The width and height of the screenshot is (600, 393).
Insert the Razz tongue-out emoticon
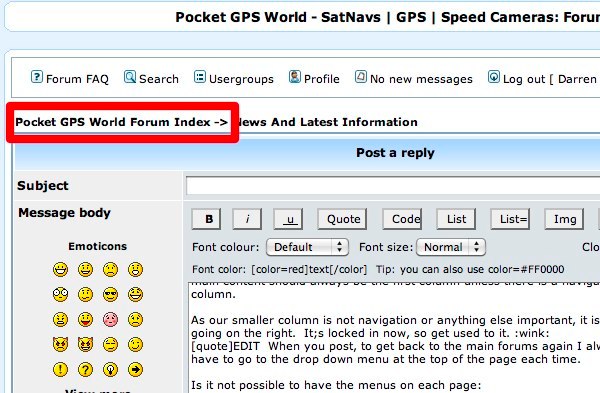pyautogui.click(x=85, y=320)
